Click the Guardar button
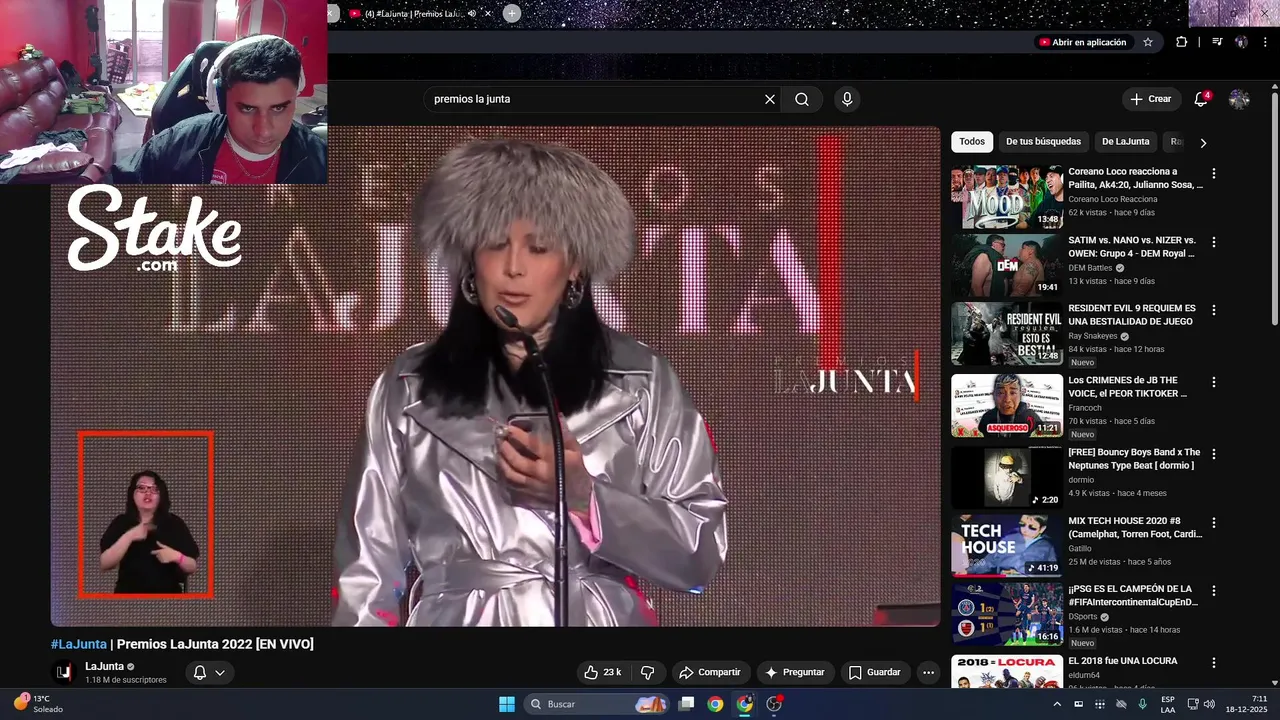1280x720 pixels. (x=875, y=672)
